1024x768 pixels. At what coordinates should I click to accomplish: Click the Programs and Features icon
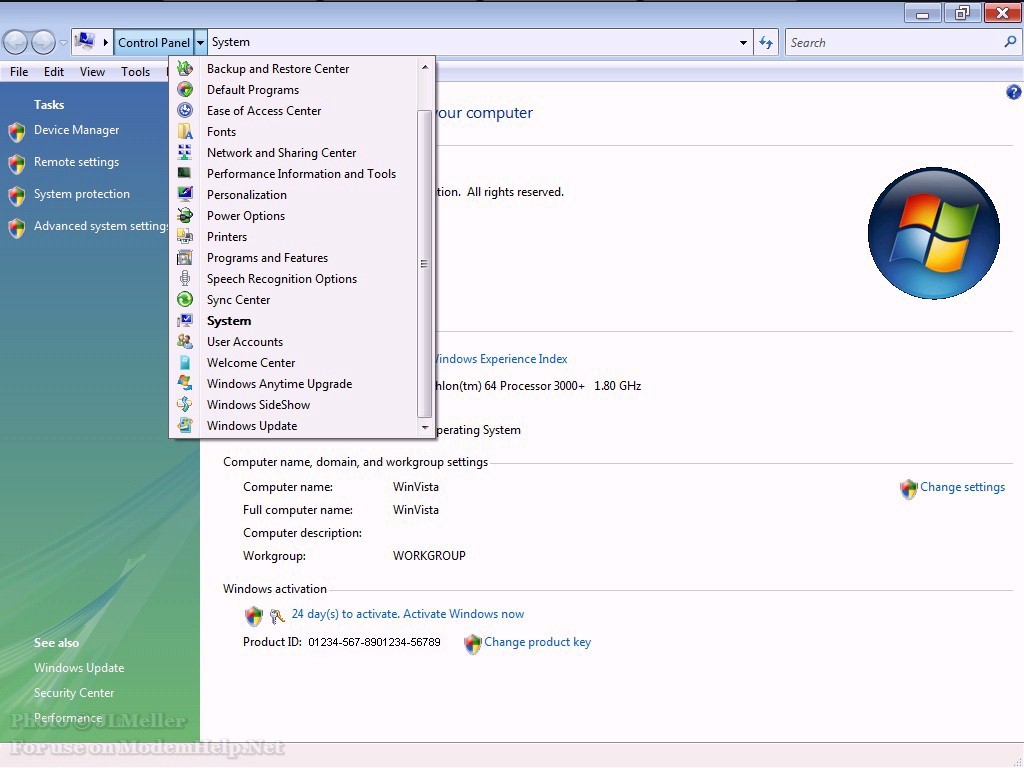click(185, 257)
